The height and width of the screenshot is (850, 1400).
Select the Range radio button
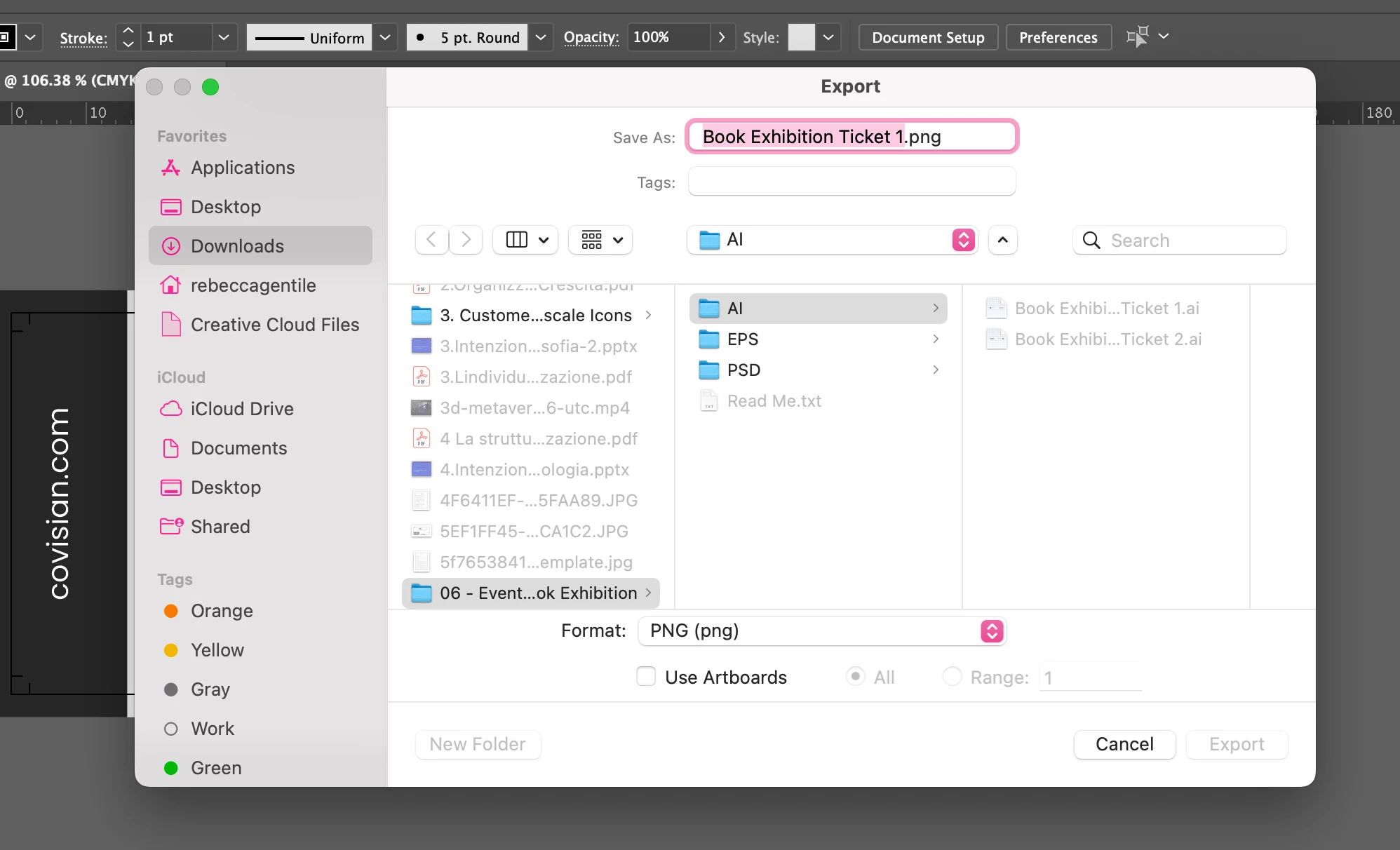[952, 677]
